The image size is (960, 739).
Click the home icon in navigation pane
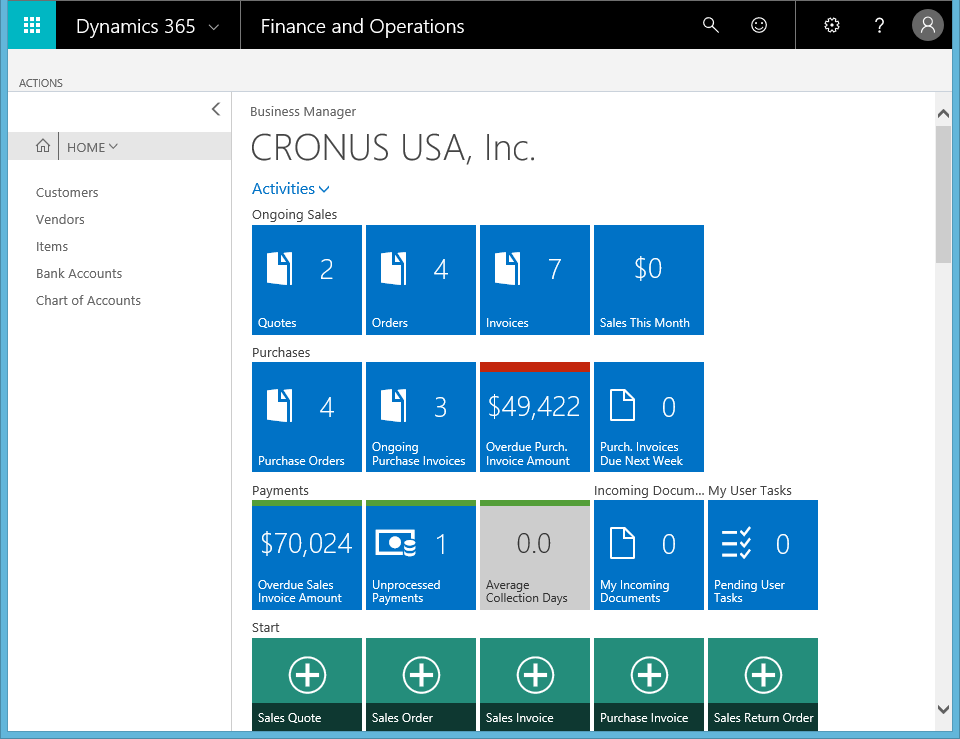[43, 146]
